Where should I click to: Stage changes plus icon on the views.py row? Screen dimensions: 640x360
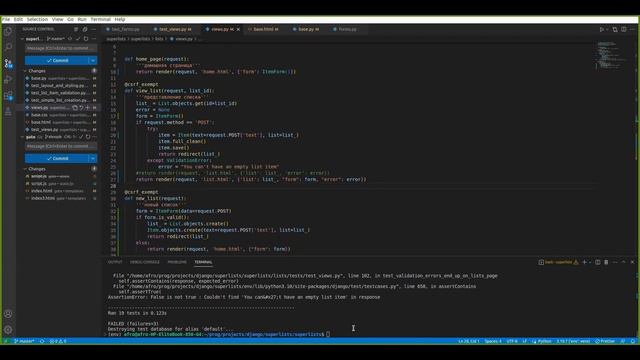[x=87, y=108]
